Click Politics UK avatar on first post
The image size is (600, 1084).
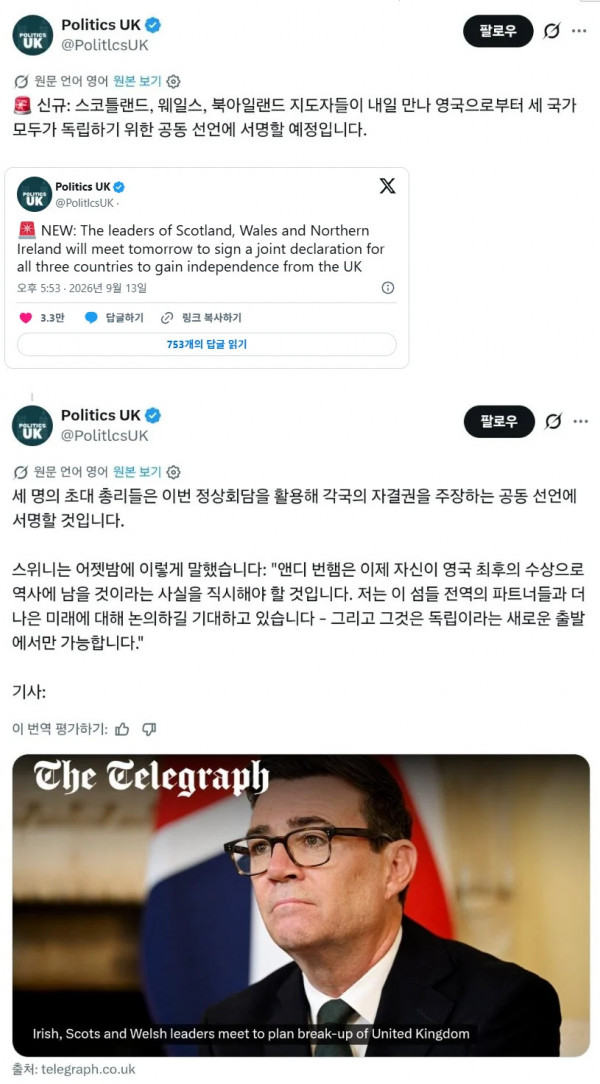click(x=32, y=35)
